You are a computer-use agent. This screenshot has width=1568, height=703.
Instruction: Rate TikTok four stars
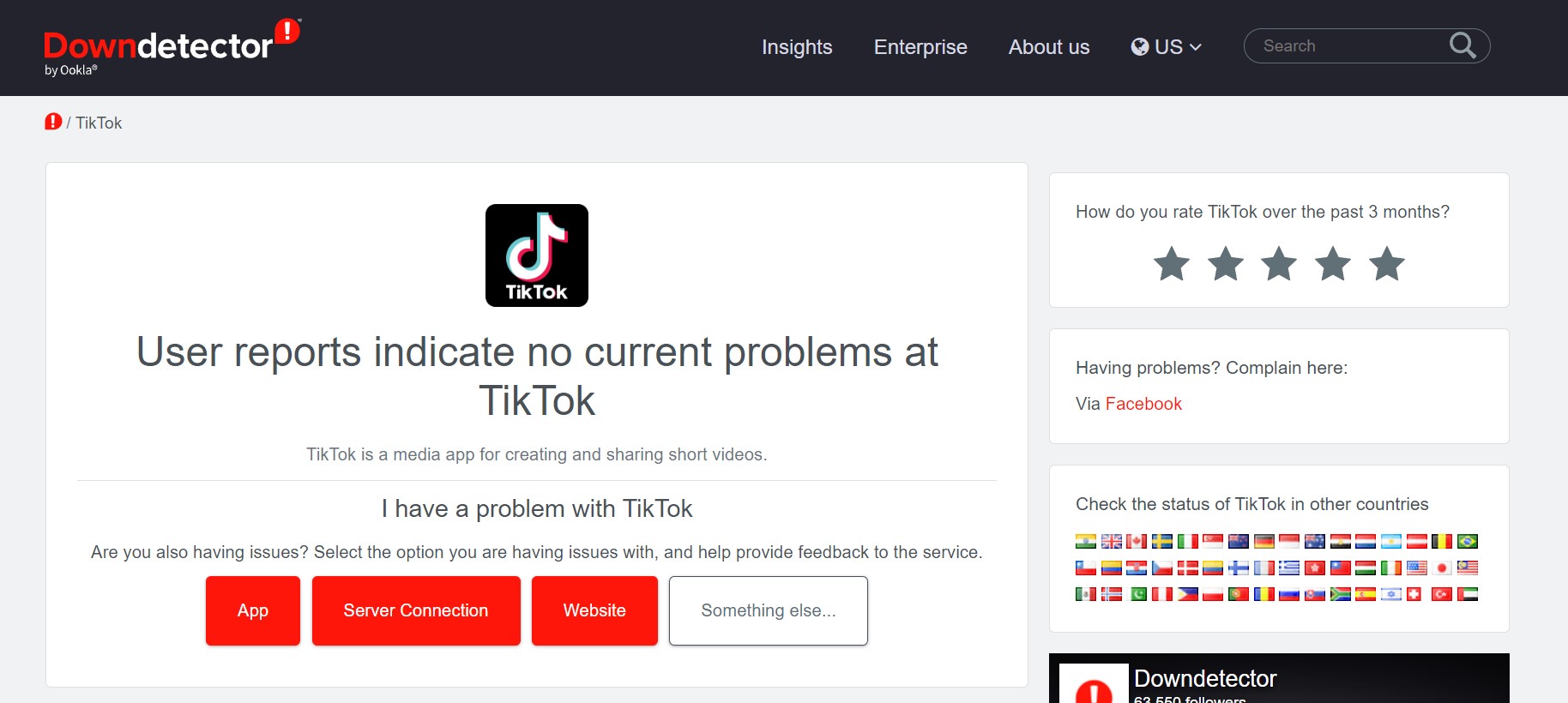1334,264
